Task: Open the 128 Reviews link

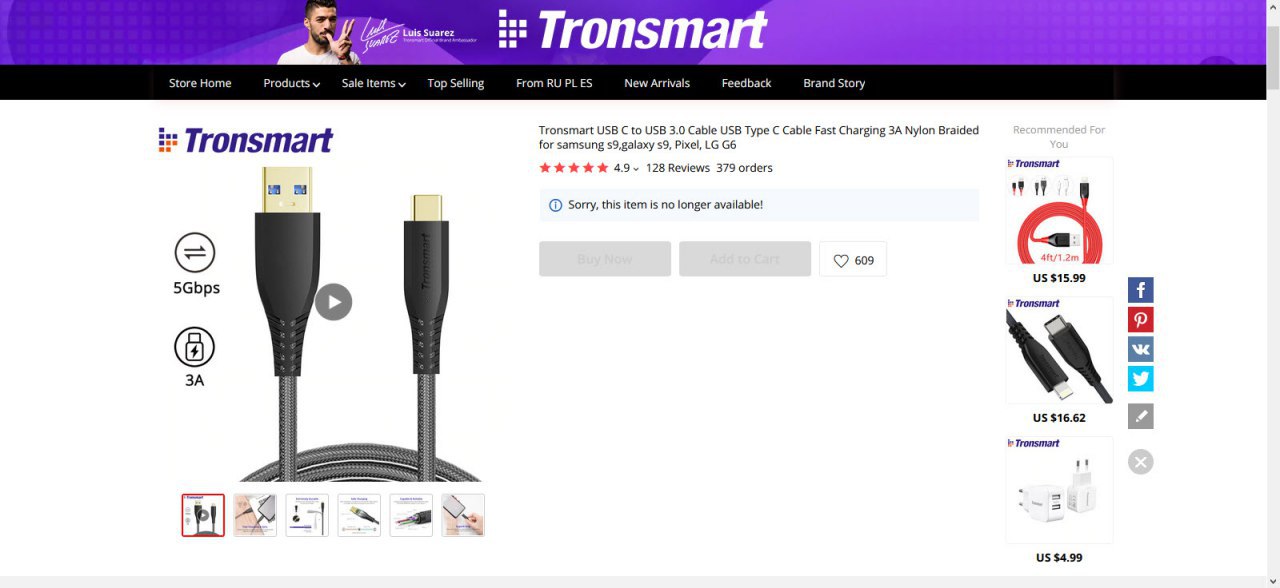Action: tap(678, 168)
